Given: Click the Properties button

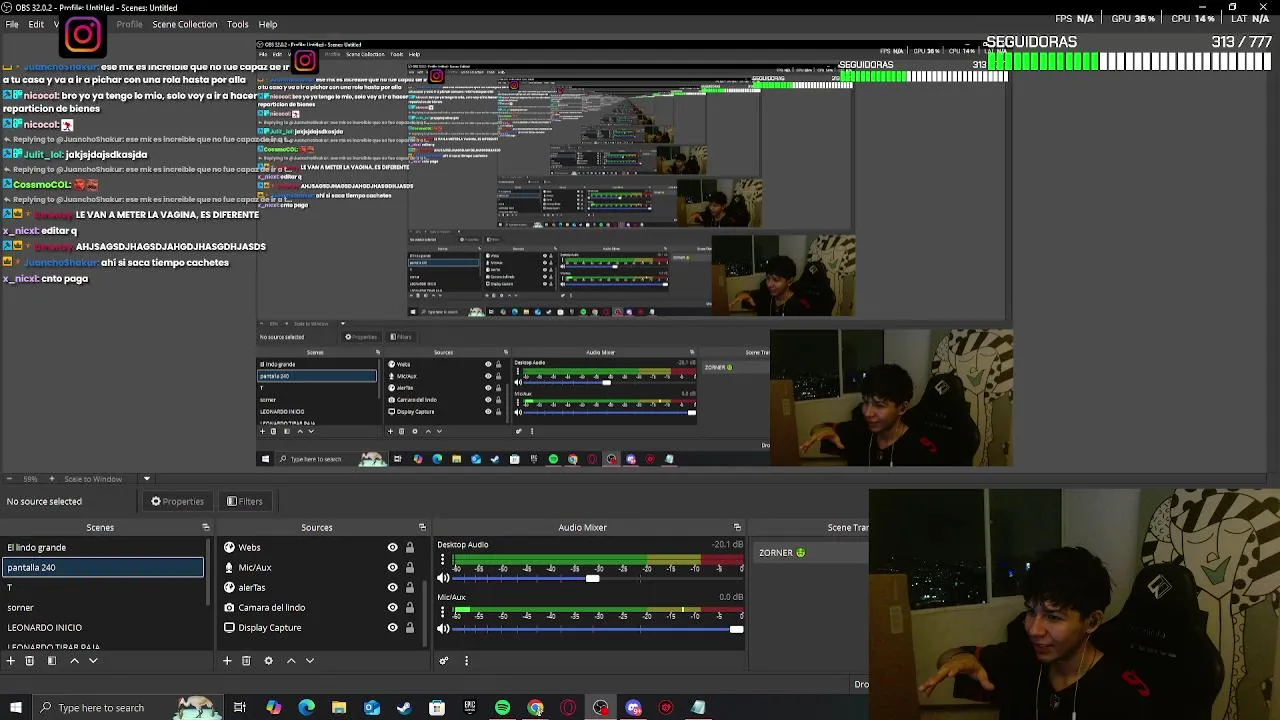Looking at the screenshot, I should click(177, 502).
